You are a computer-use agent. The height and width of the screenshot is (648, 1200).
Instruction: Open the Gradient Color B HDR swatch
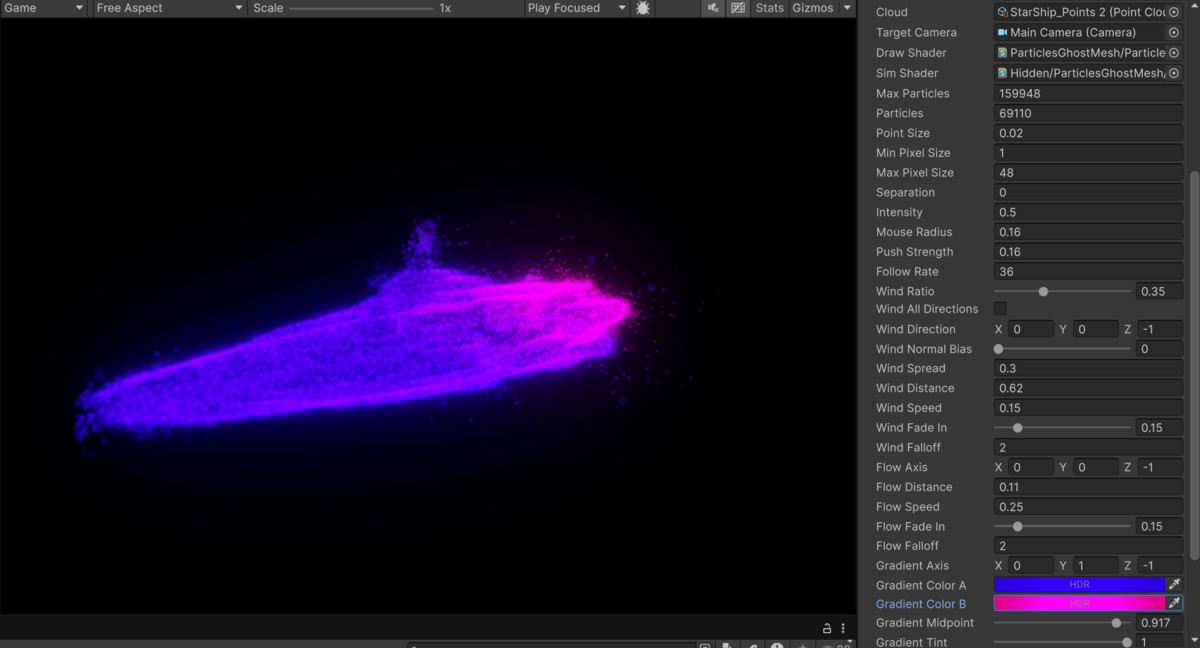tap(1080, 604)
